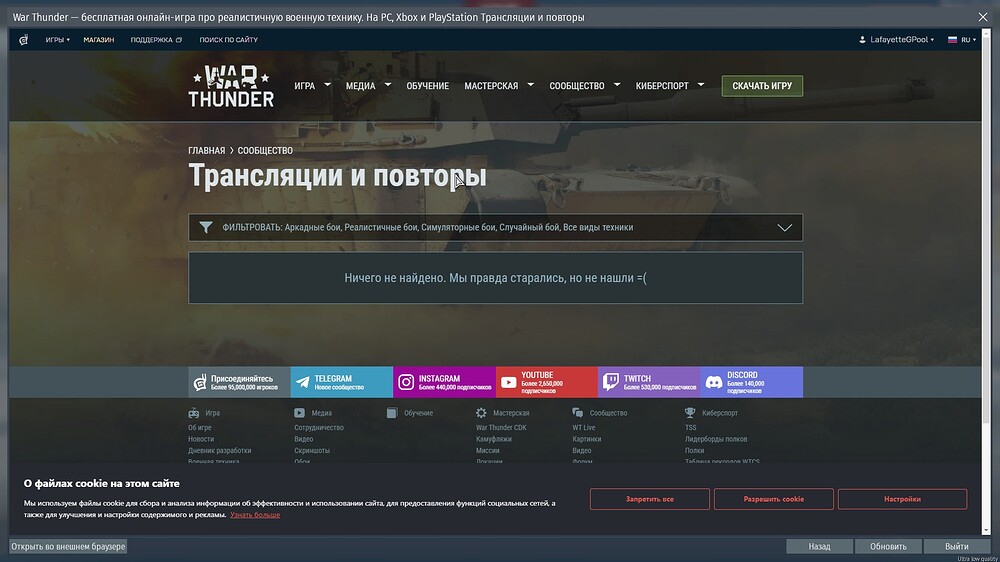Open the Instagram social tile
This screenshot has height=562, width=1000.
coord(445,382)
